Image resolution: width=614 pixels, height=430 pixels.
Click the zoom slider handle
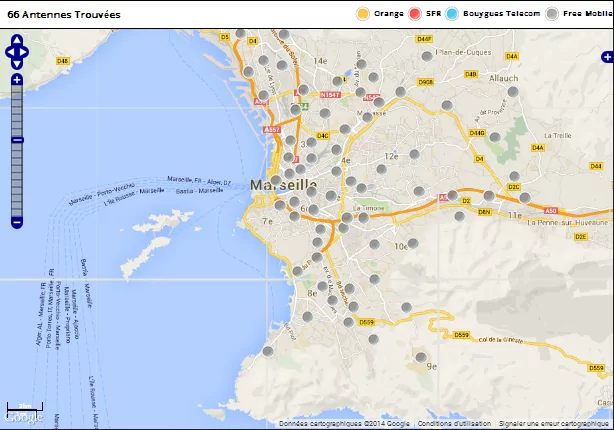(x=16, y=140)
